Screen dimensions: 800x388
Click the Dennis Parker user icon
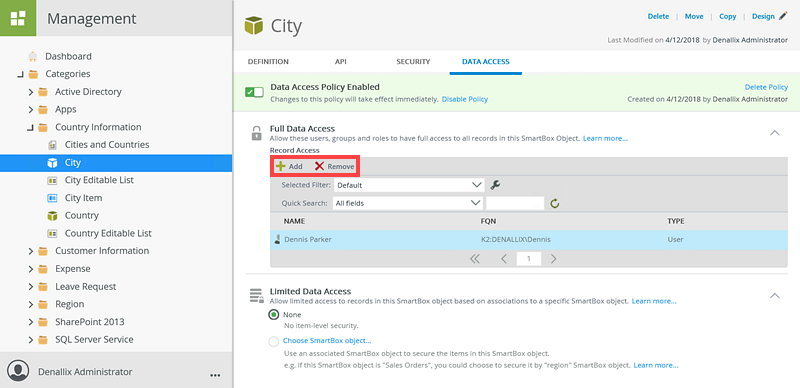pyautogui.click(x=278, y=239)
